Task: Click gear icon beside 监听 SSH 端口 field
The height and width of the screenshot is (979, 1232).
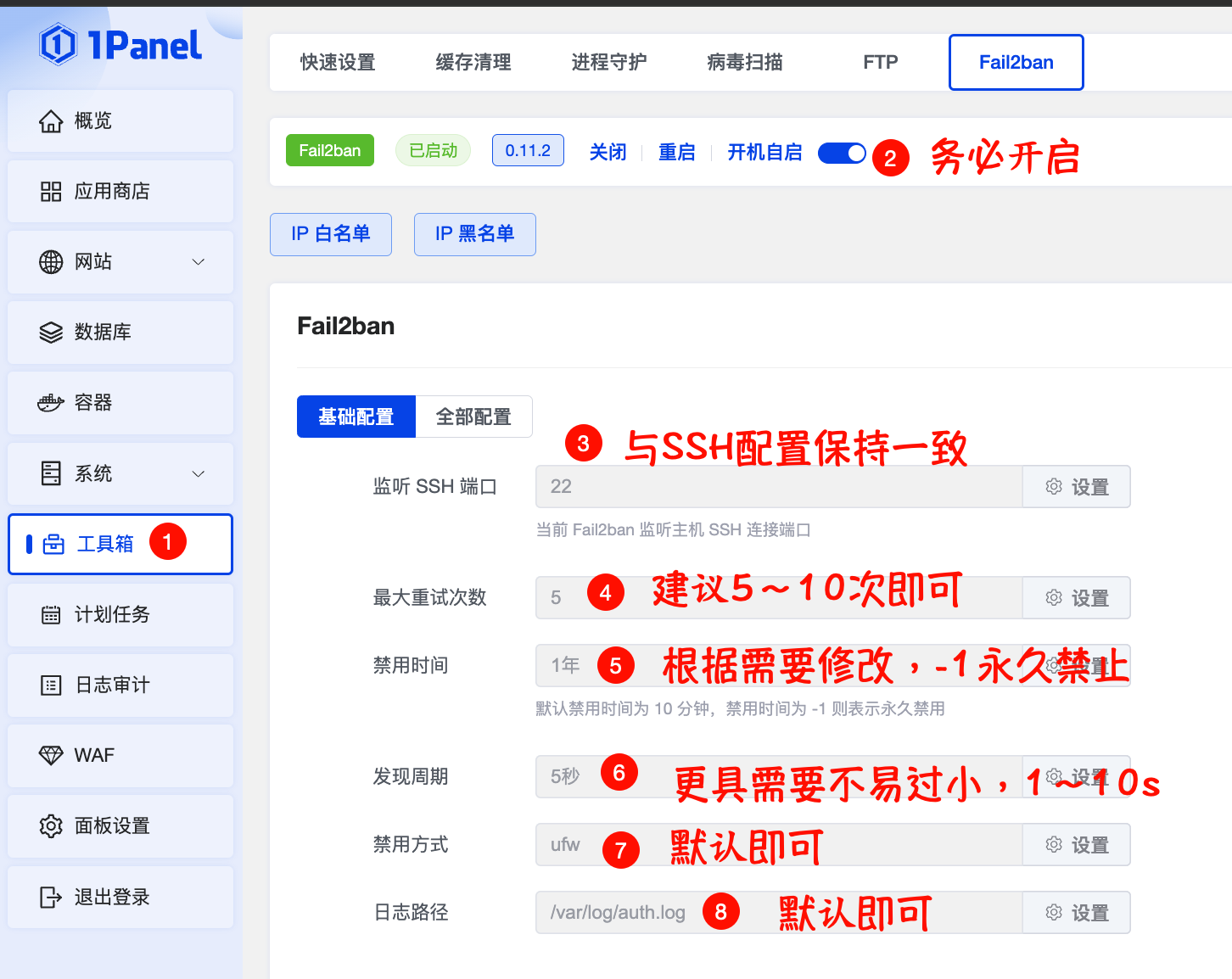Action: click(x=1054, y=487)
